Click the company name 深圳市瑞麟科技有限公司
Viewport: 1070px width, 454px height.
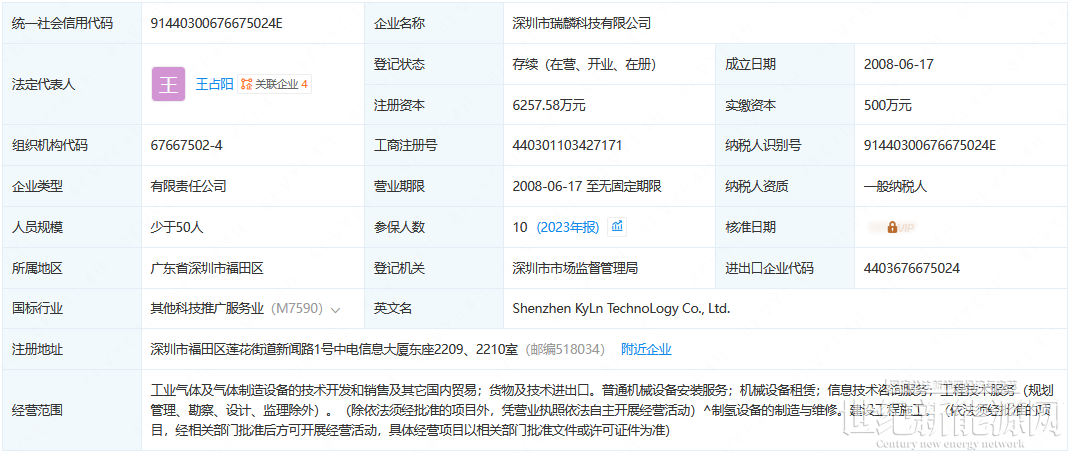tap(581, 23)
